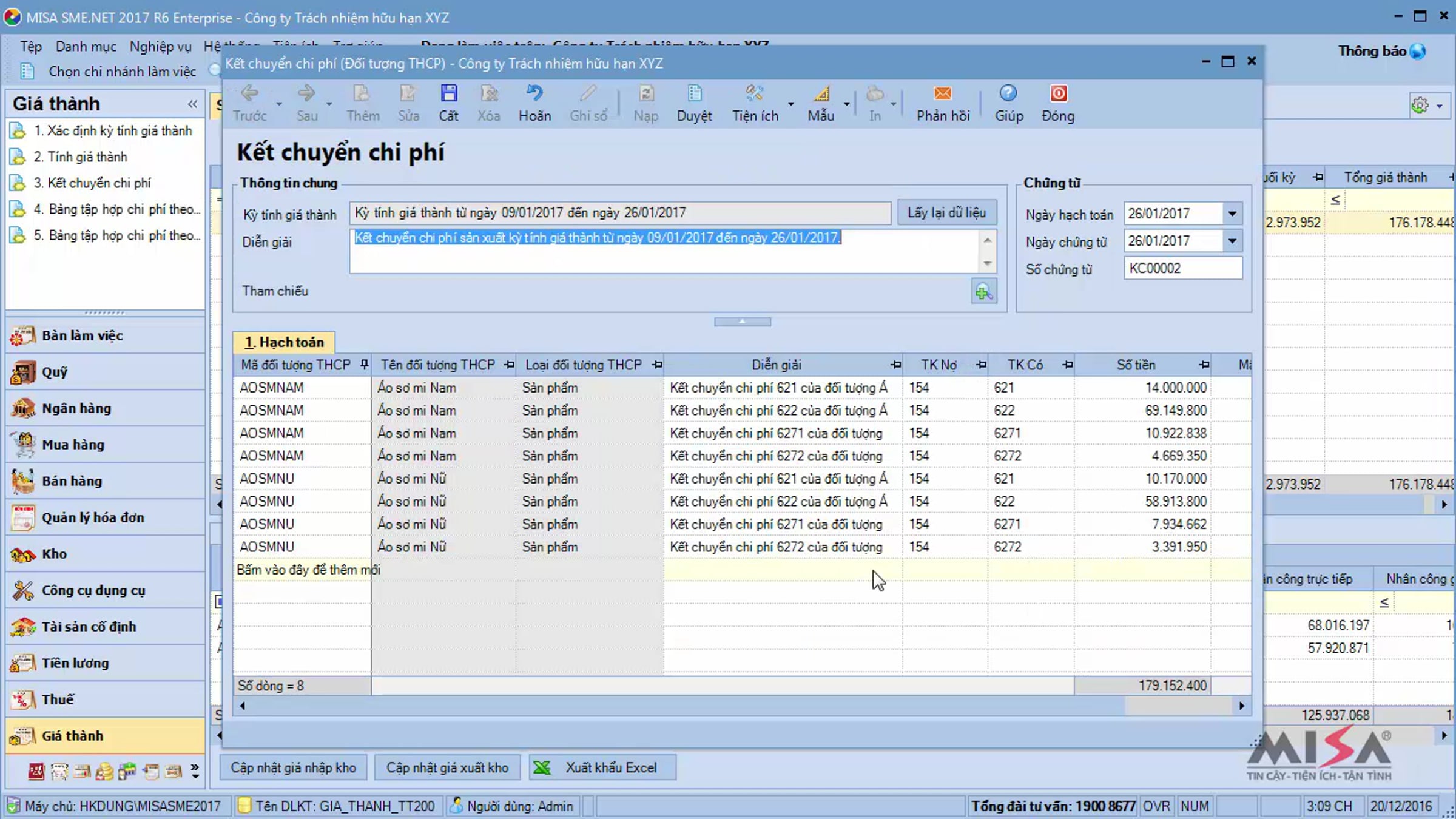The width and height of the screenshot is (1456, 819).
Task: Open the Bàn làm việc desktop module
Action: pyautogui.click(x=106, y=335)
